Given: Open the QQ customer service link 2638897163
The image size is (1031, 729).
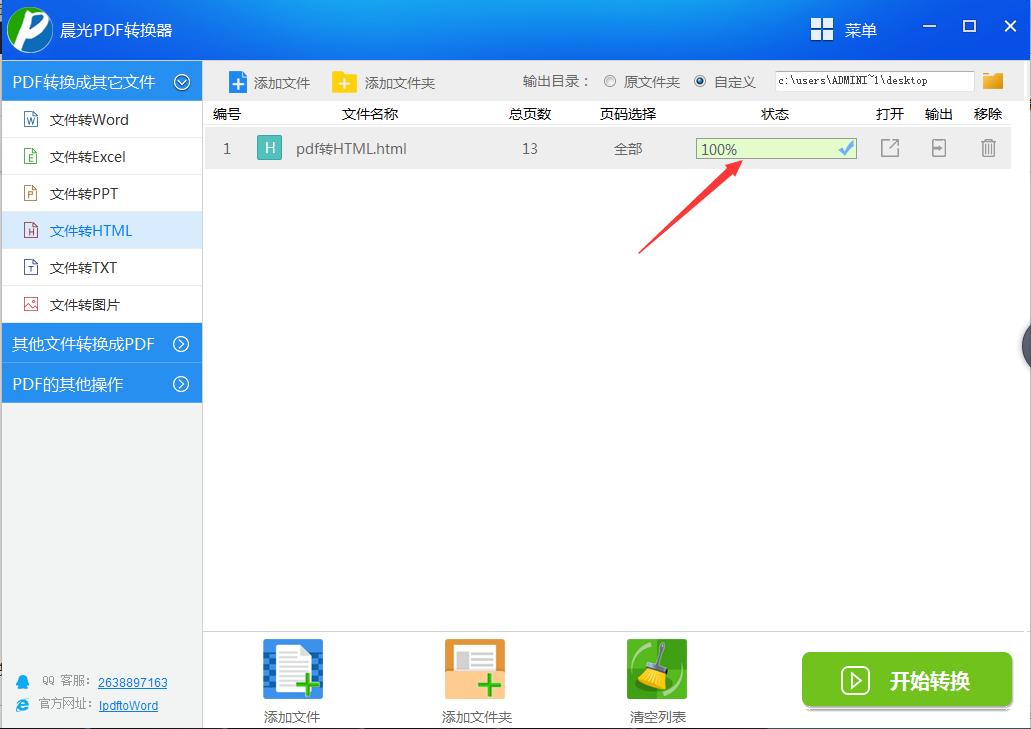Looking at the screenshot, I should [x=132, y=682].
